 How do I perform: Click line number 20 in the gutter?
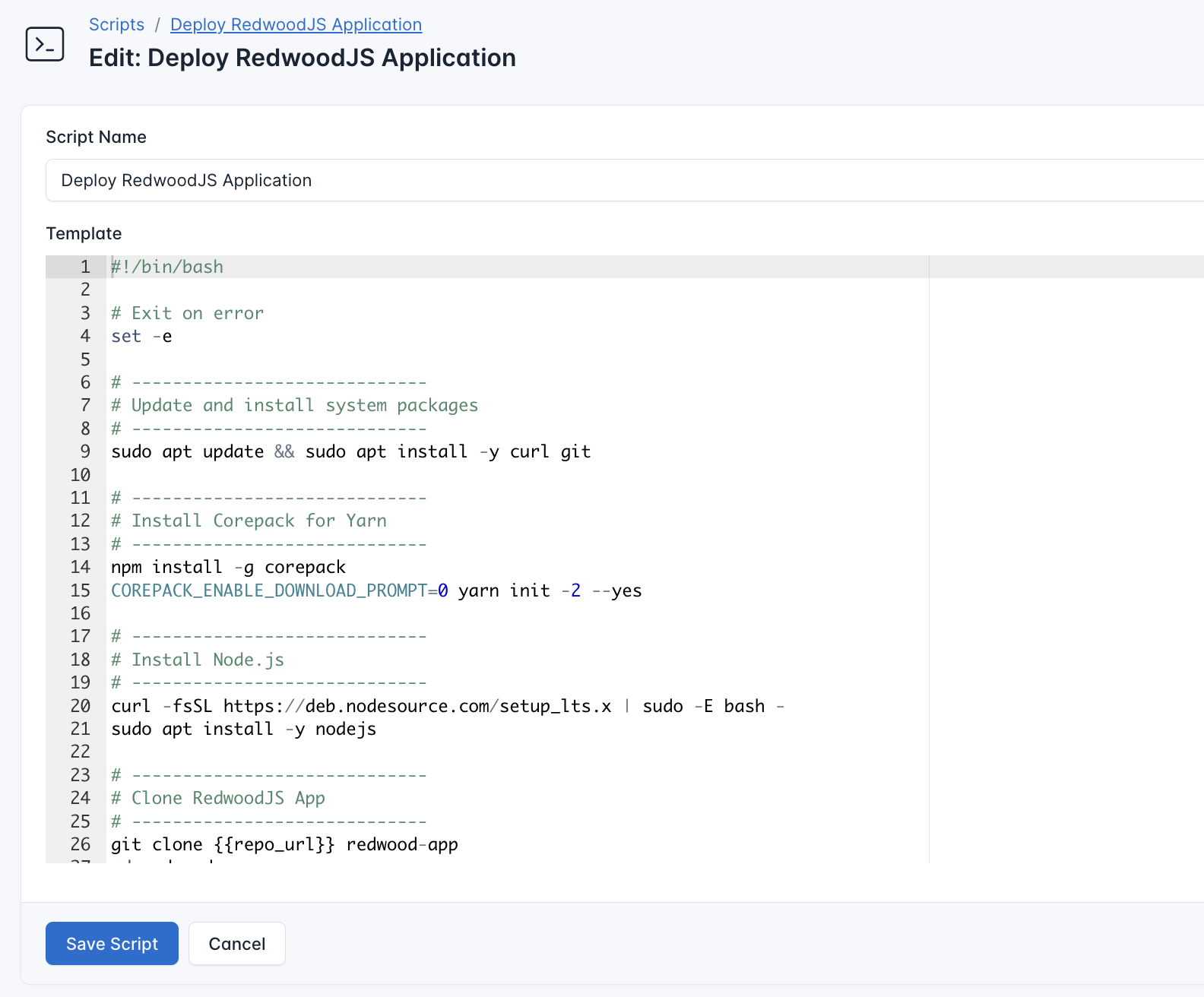(81, 706)
